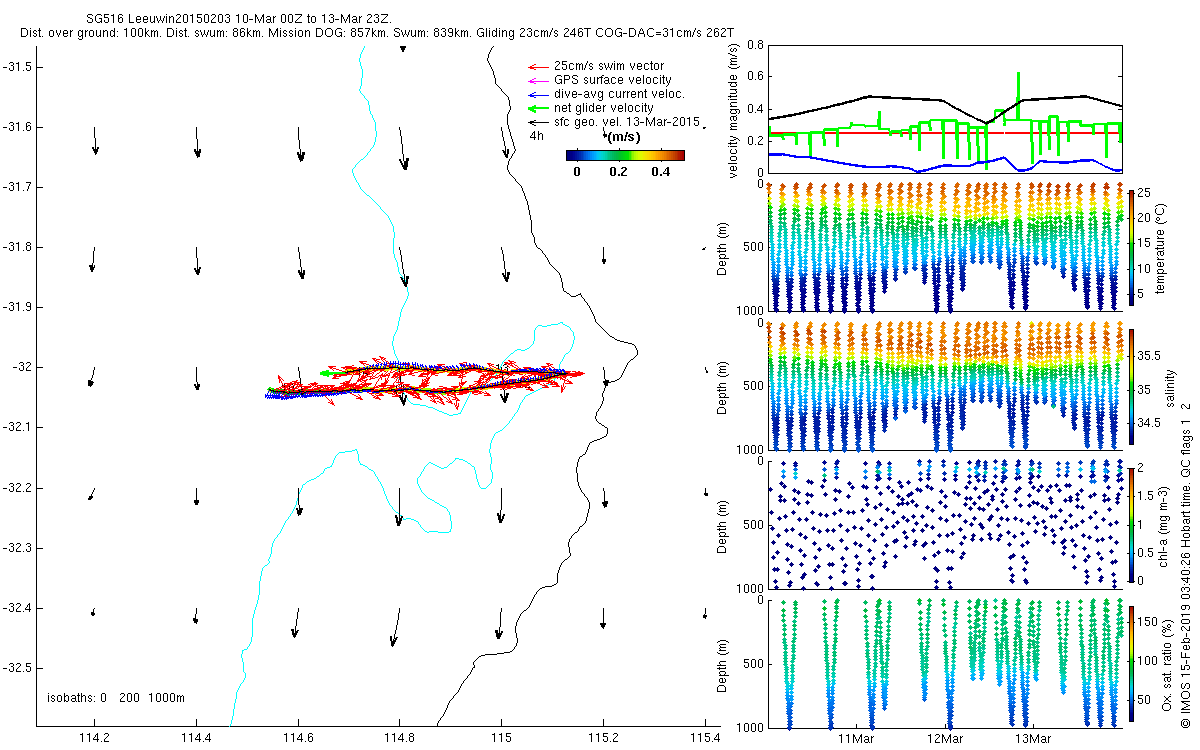Click the '-32' latitude tick label
This screenshot has height=750, width=1200.
point(21,367)
